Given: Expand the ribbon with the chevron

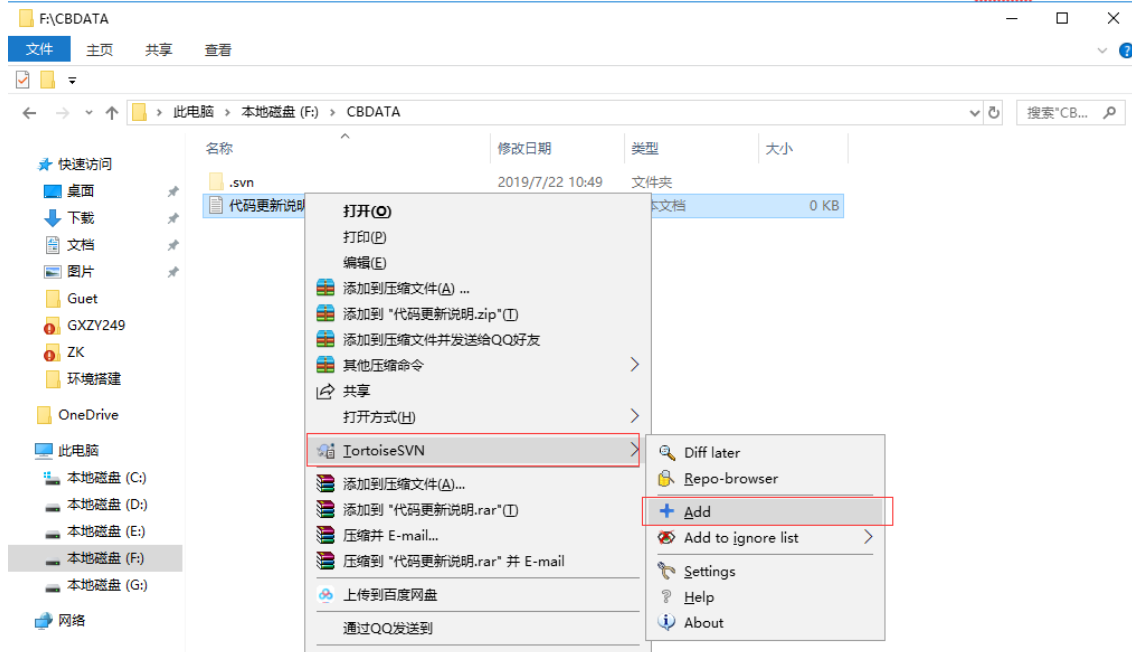Looking at the screenshot, I should [1102, 51].
